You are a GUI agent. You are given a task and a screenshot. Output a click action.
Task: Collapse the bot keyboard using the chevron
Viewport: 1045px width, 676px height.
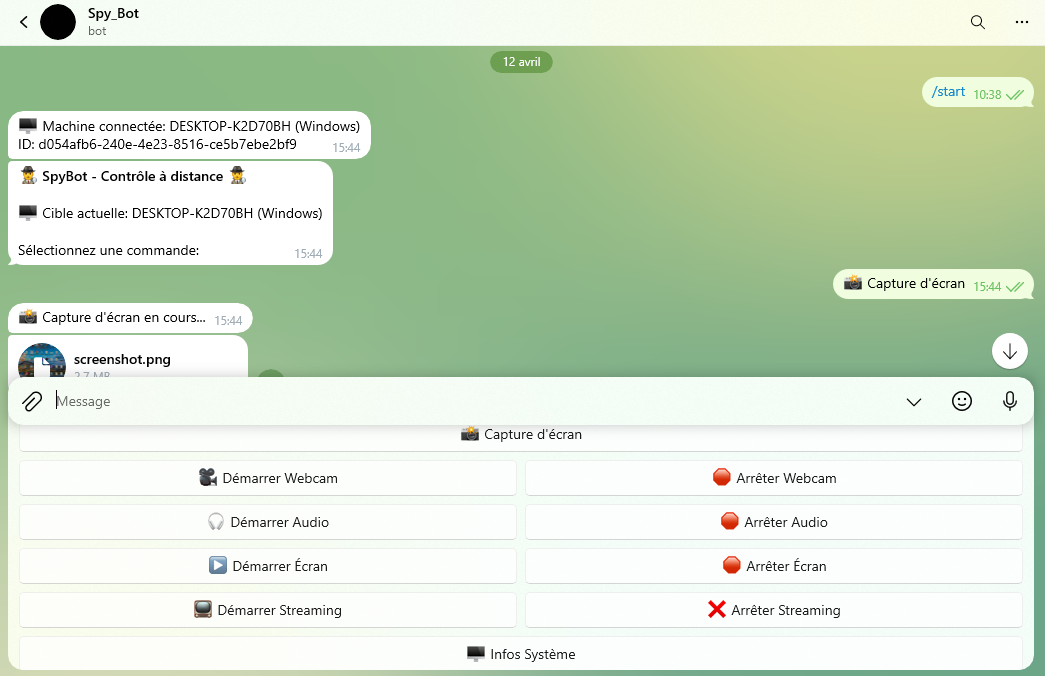[x=913, y=401]
